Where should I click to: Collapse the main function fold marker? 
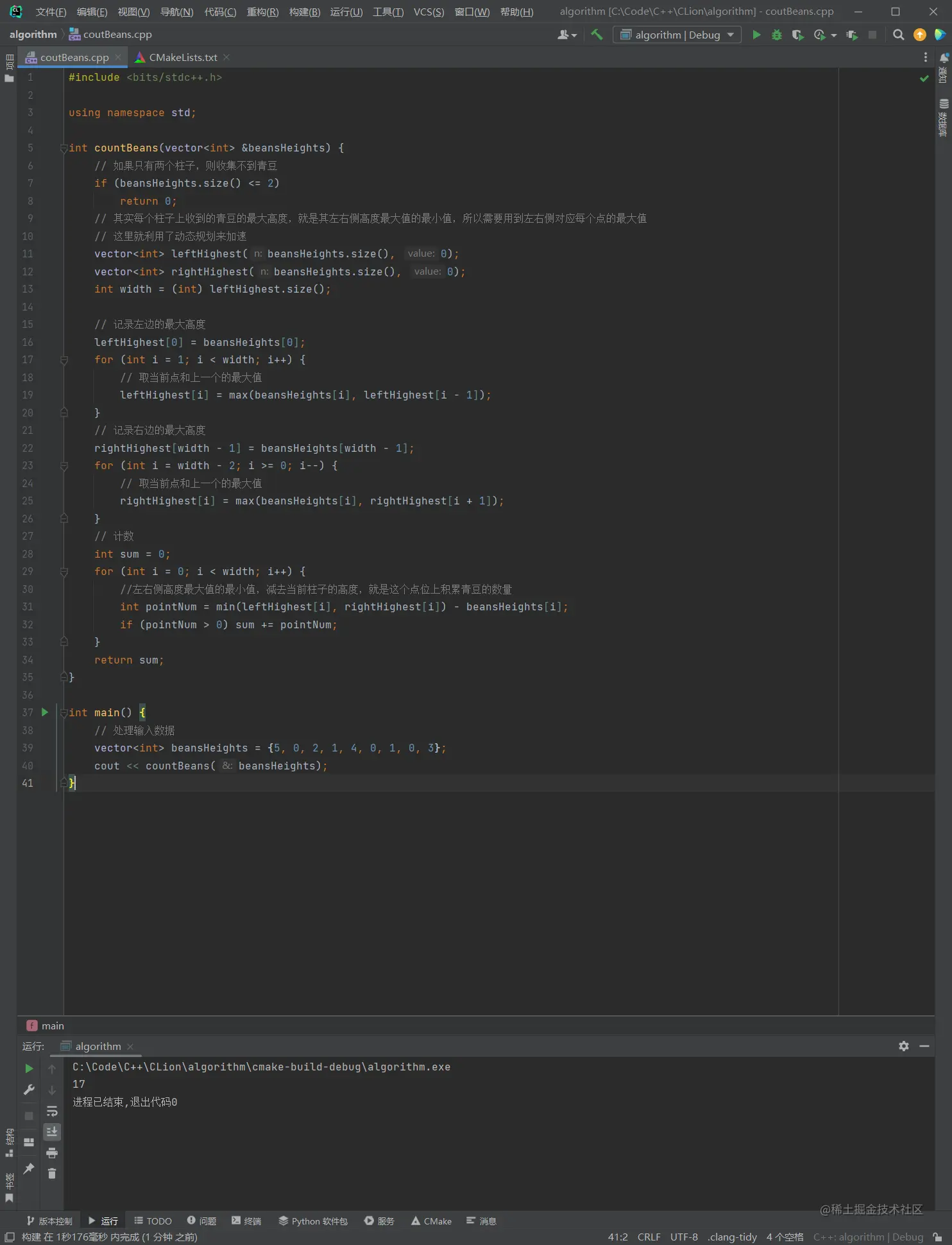click(64, 712)
